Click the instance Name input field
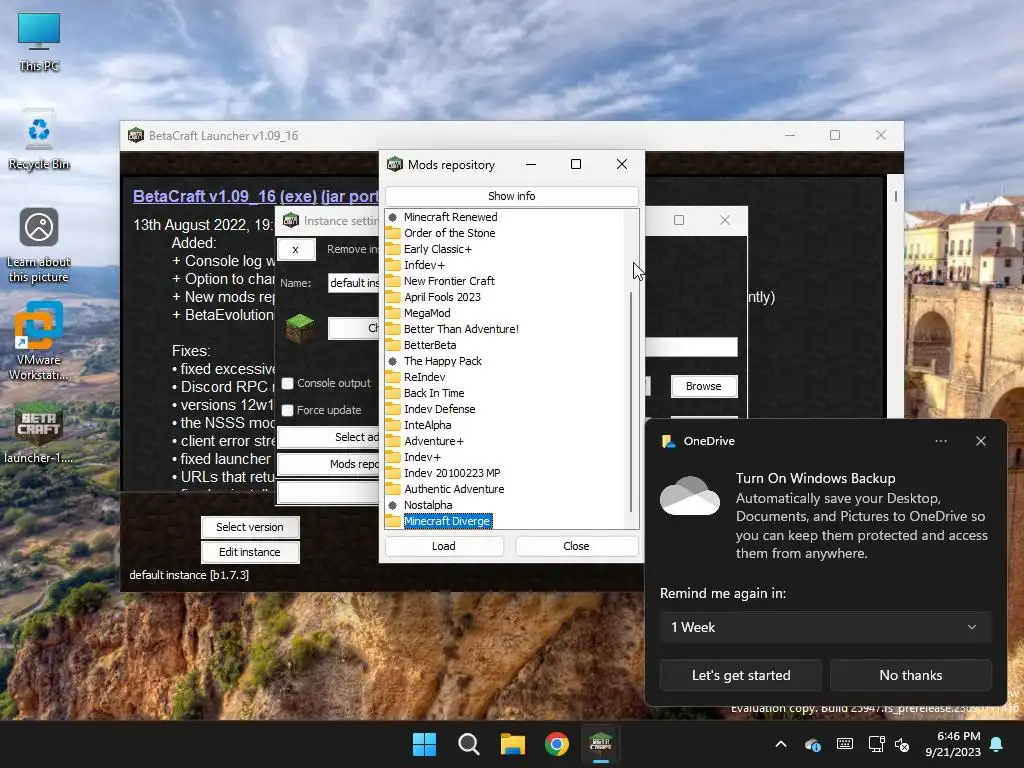The image size is (1024, 768). pyautogui.click(x=353, y=283)
